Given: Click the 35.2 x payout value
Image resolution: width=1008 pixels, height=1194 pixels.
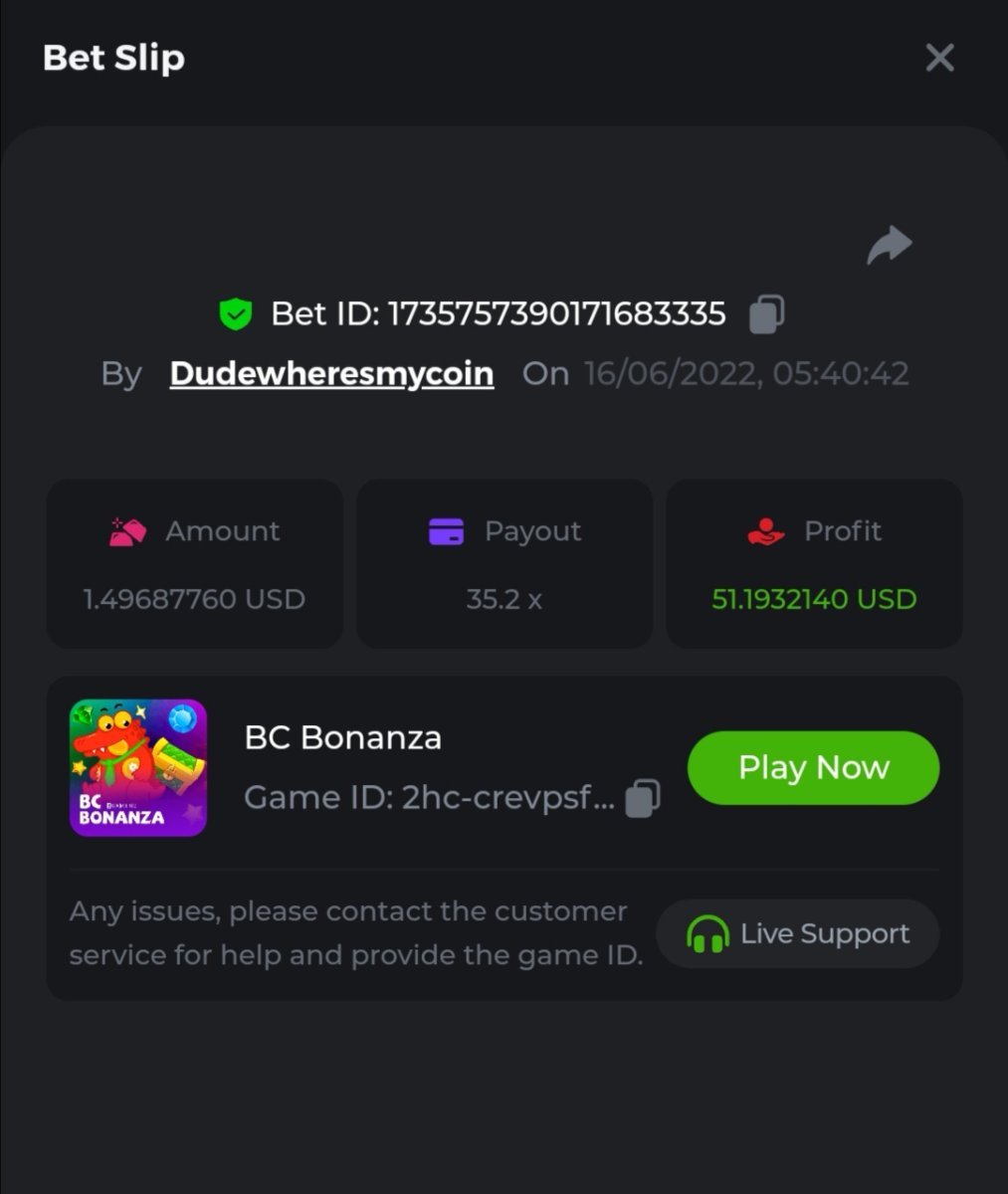Looking at the screenshot, I should (504, 599).
